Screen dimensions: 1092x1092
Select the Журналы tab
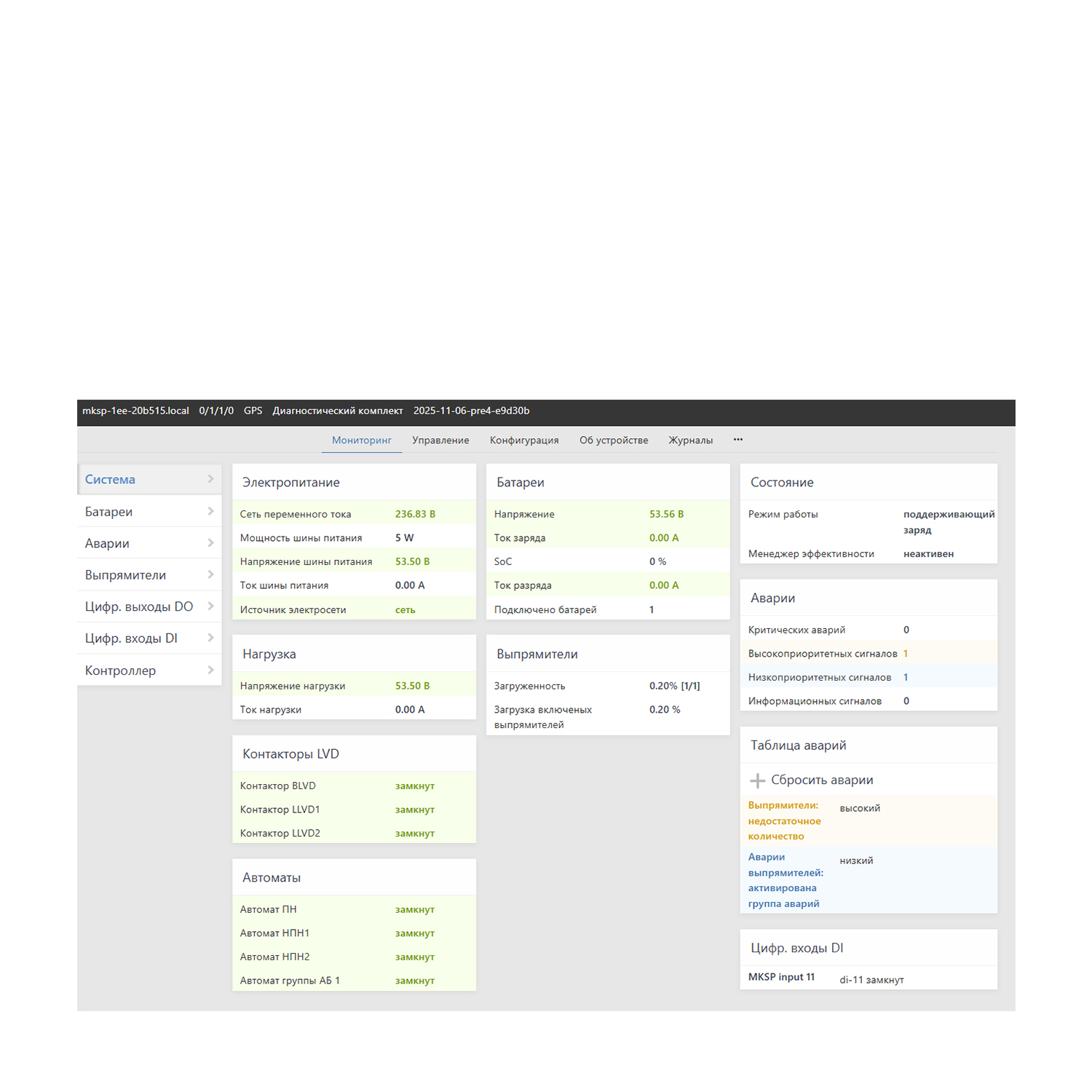click(690, 440)
